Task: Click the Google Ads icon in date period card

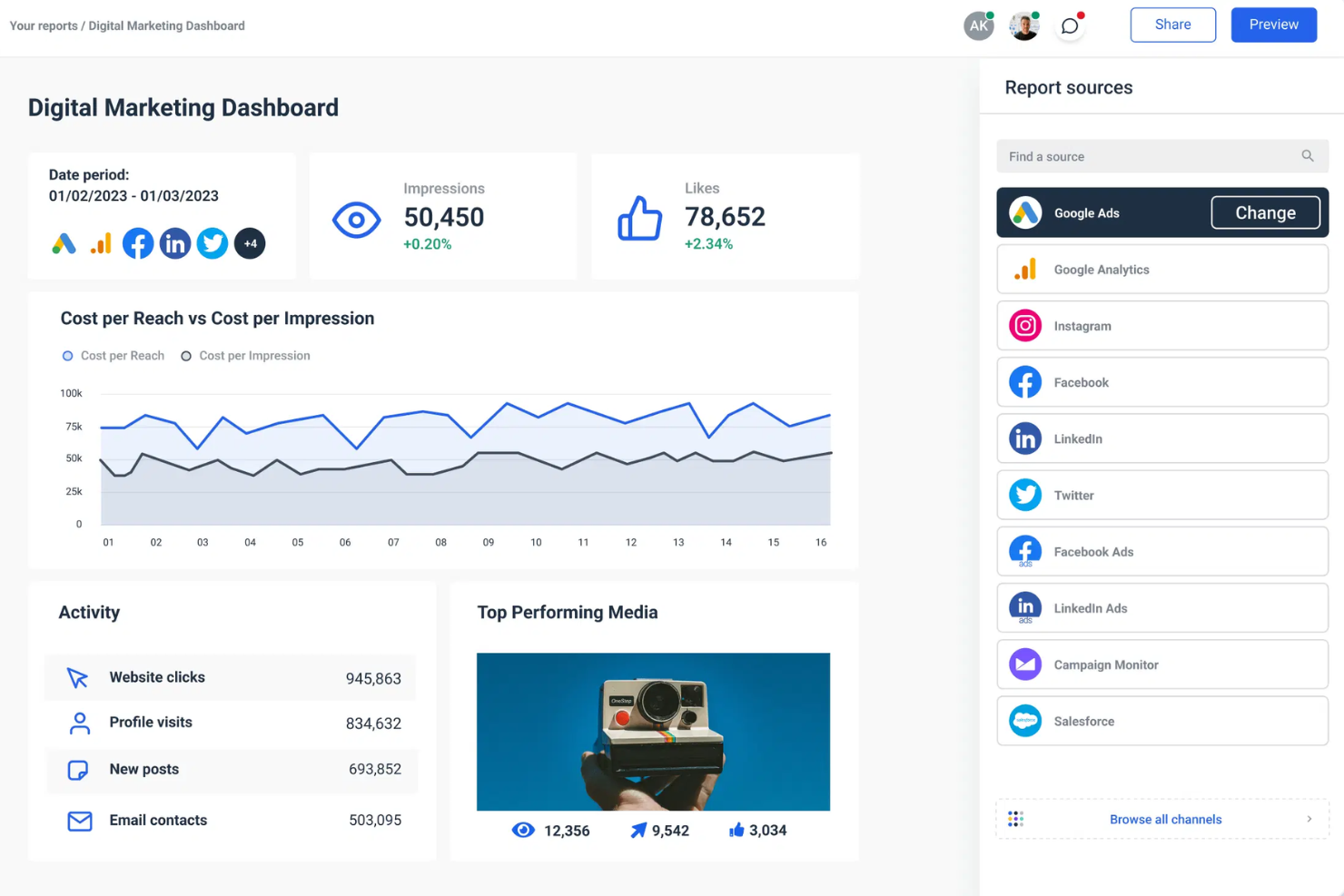Action: coord(63,243)
